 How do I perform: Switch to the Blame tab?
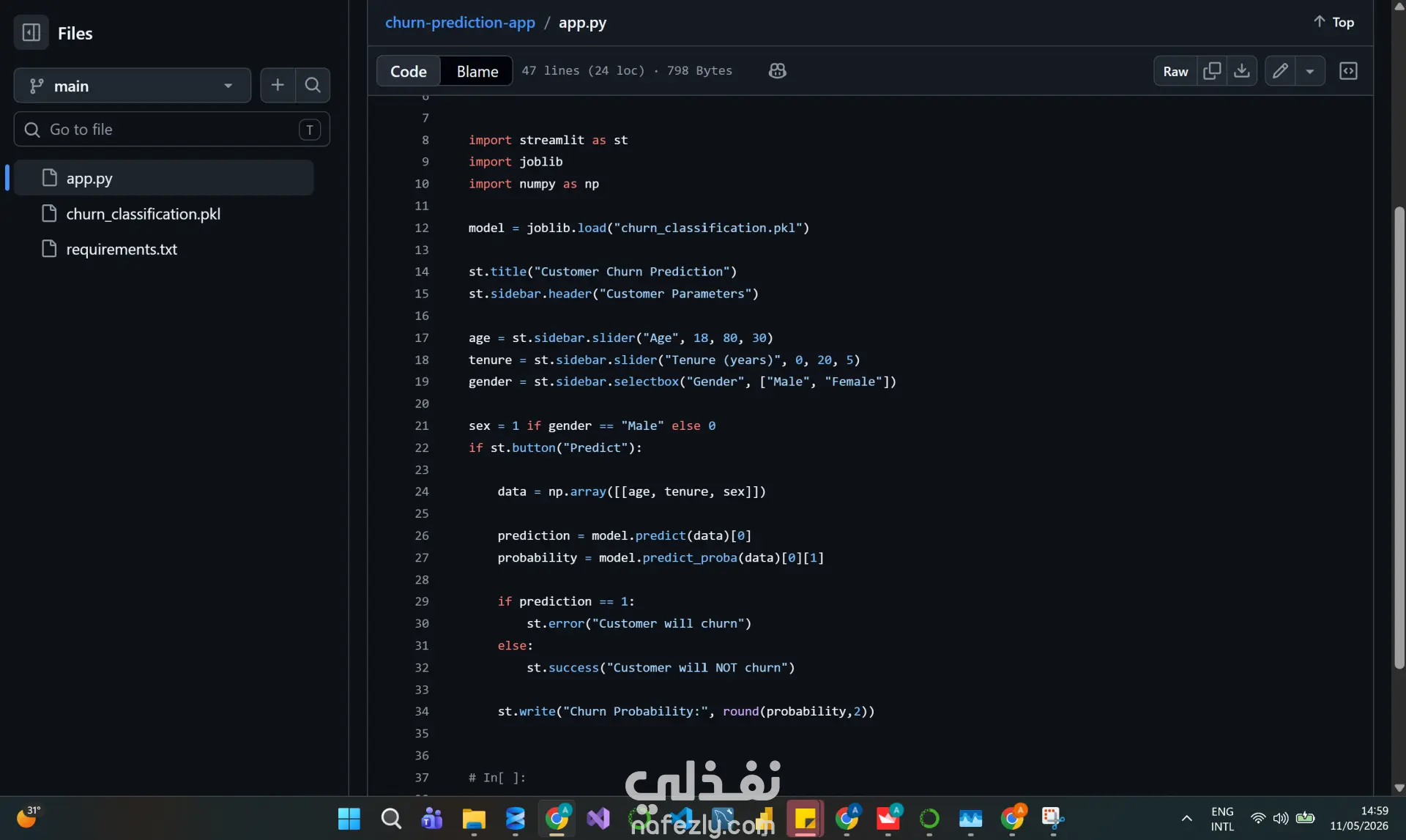pos(477,71)
